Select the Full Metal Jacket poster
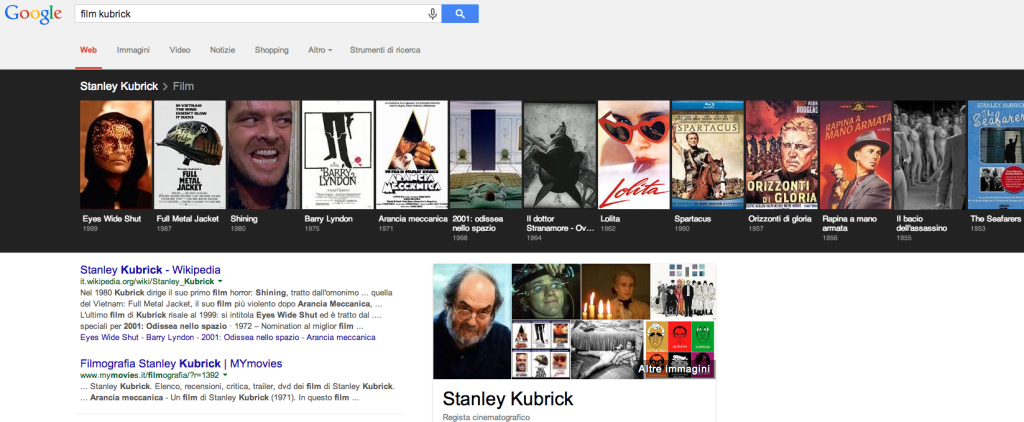 (189, 154)
